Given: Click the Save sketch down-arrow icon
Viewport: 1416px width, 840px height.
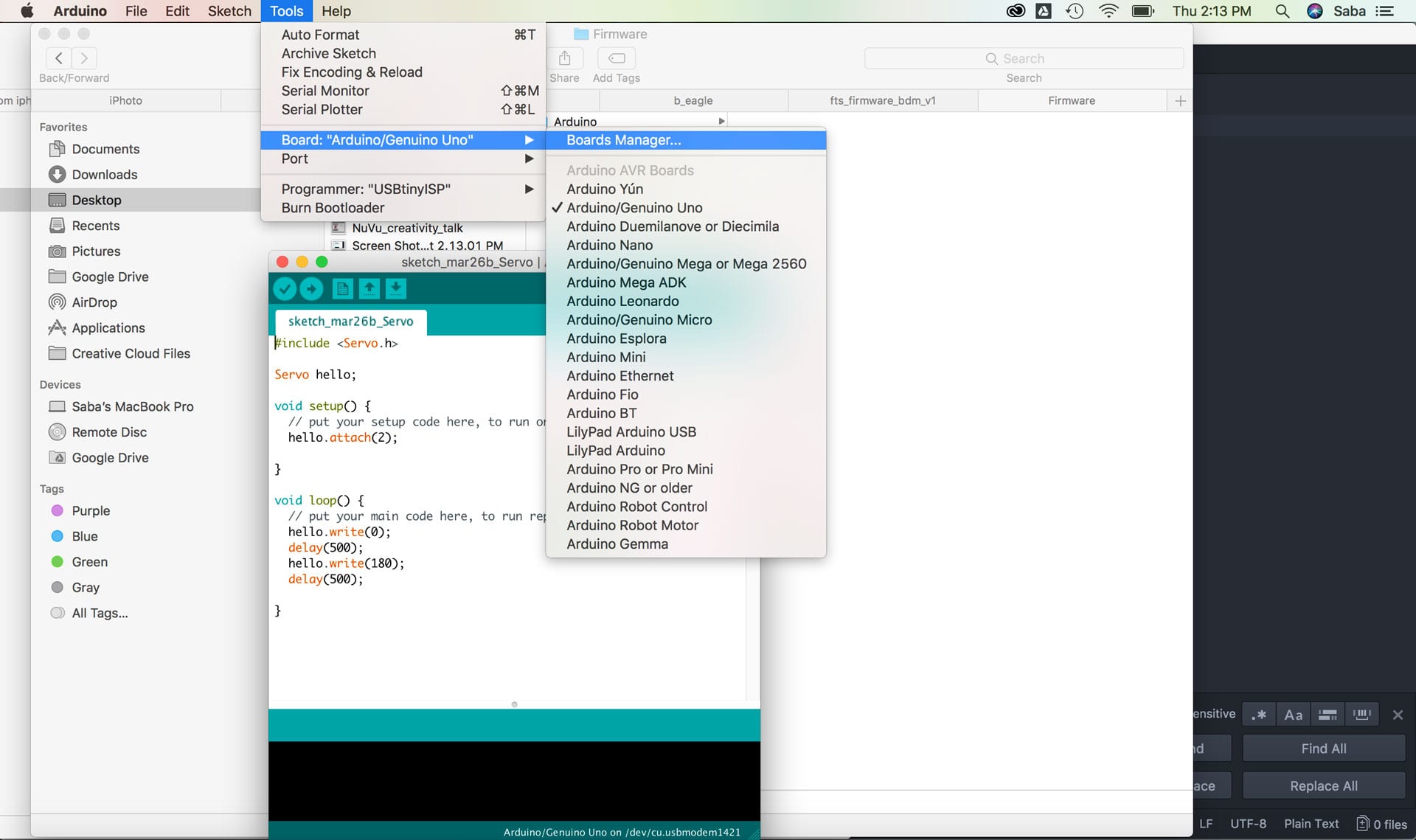Looking at the screenshot, I should 396,288.
